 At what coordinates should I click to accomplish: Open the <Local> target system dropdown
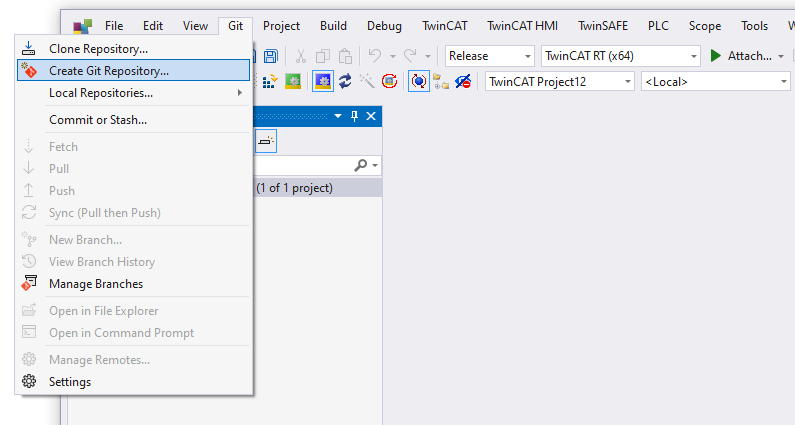click(715, 82)
